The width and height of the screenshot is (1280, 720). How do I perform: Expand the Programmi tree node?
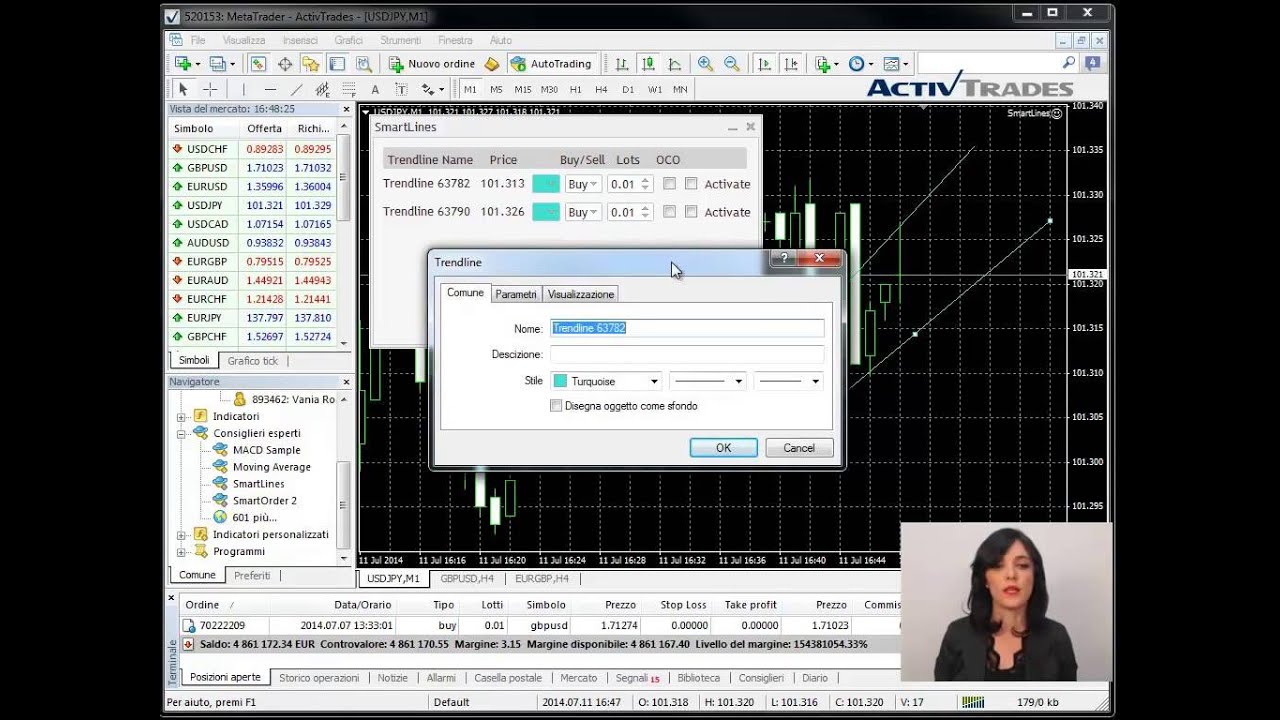coord(181,552)
